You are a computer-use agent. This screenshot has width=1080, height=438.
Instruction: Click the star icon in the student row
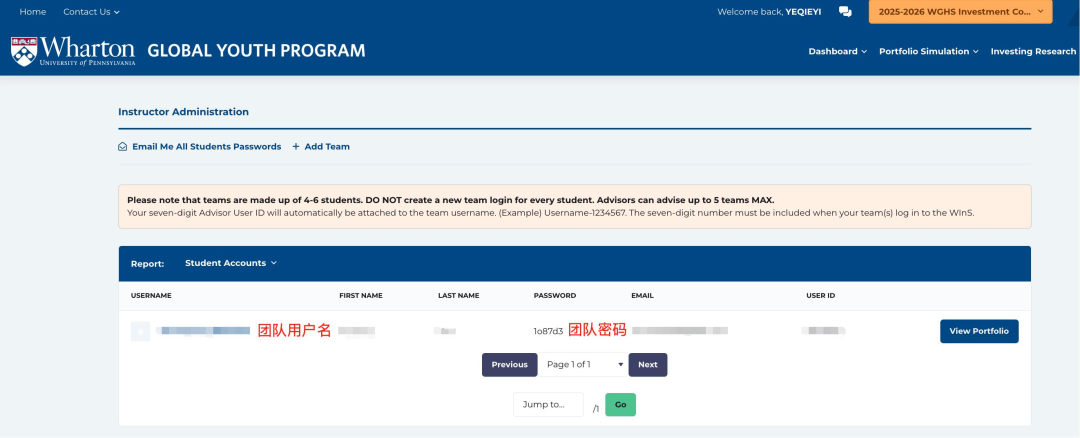click(x=141, y=331)
